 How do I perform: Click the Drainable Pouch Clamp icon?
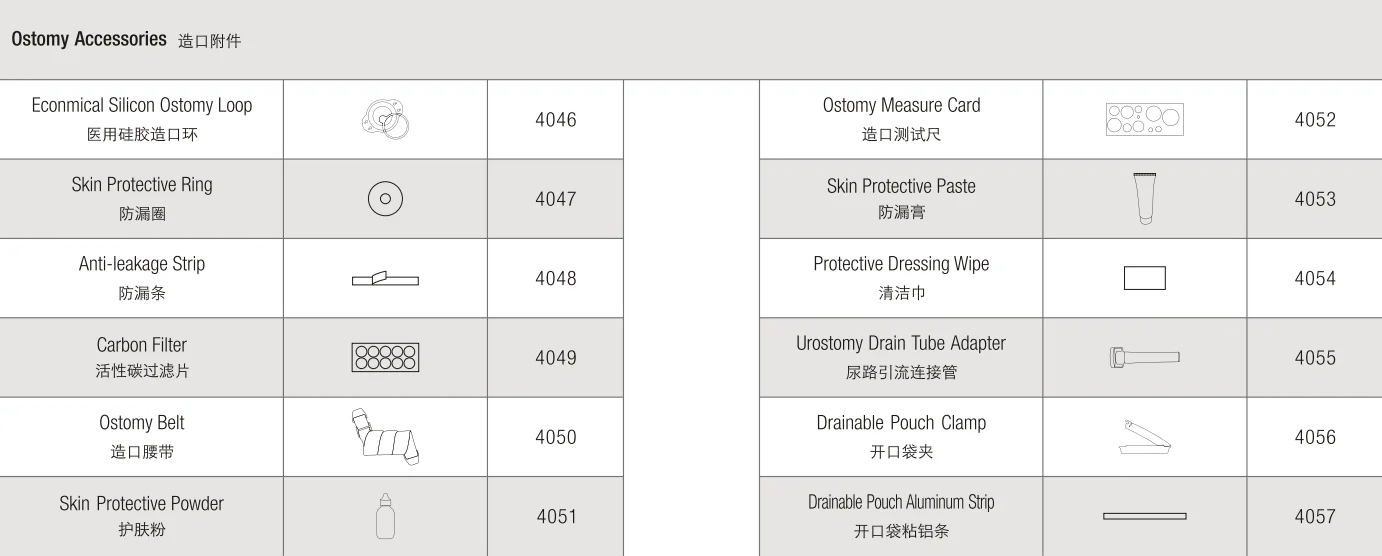tap(1144, 437)
